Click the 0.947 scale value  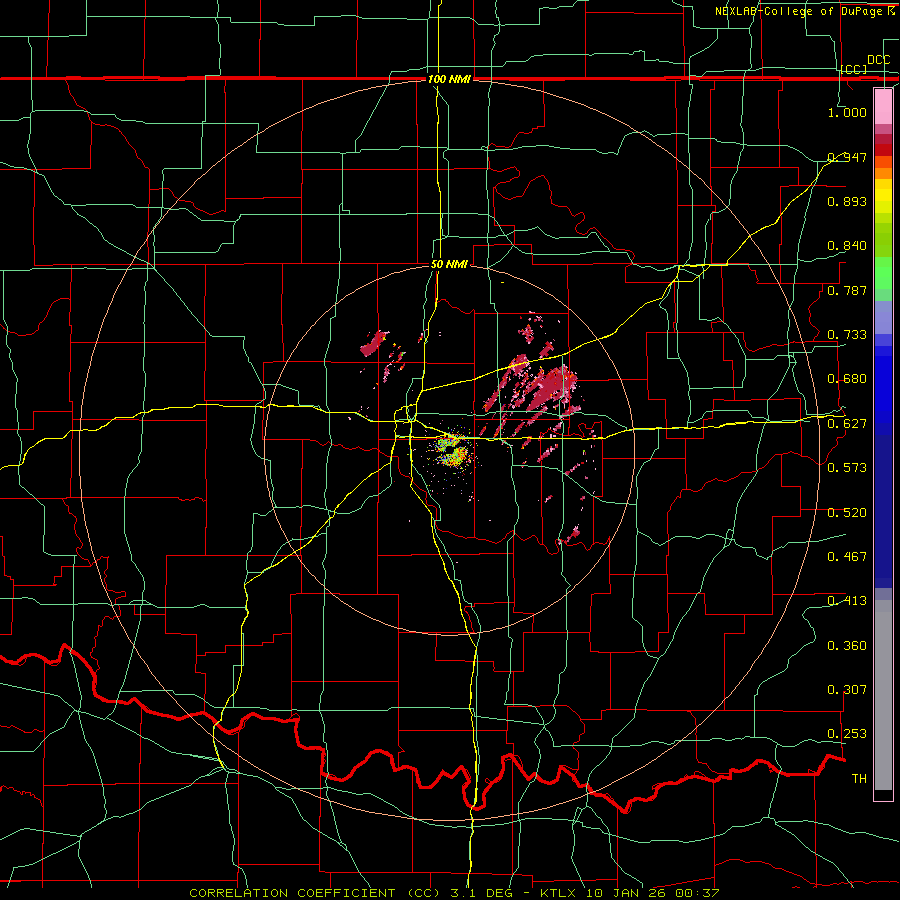[x=847, y=157]
